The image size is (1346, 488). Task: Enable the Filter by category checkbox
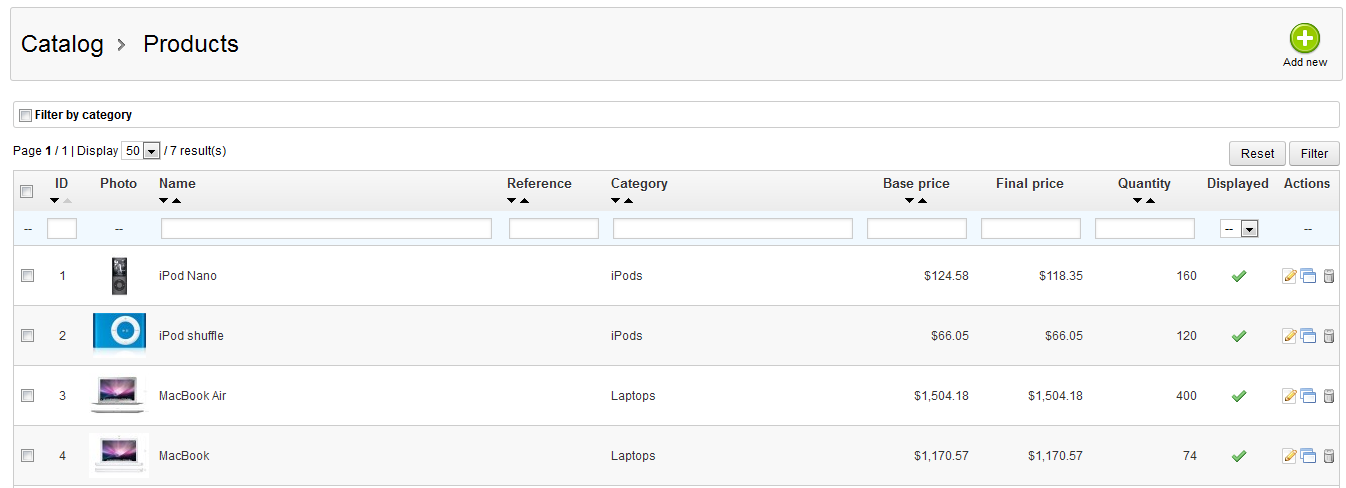(x=26, y=115)
